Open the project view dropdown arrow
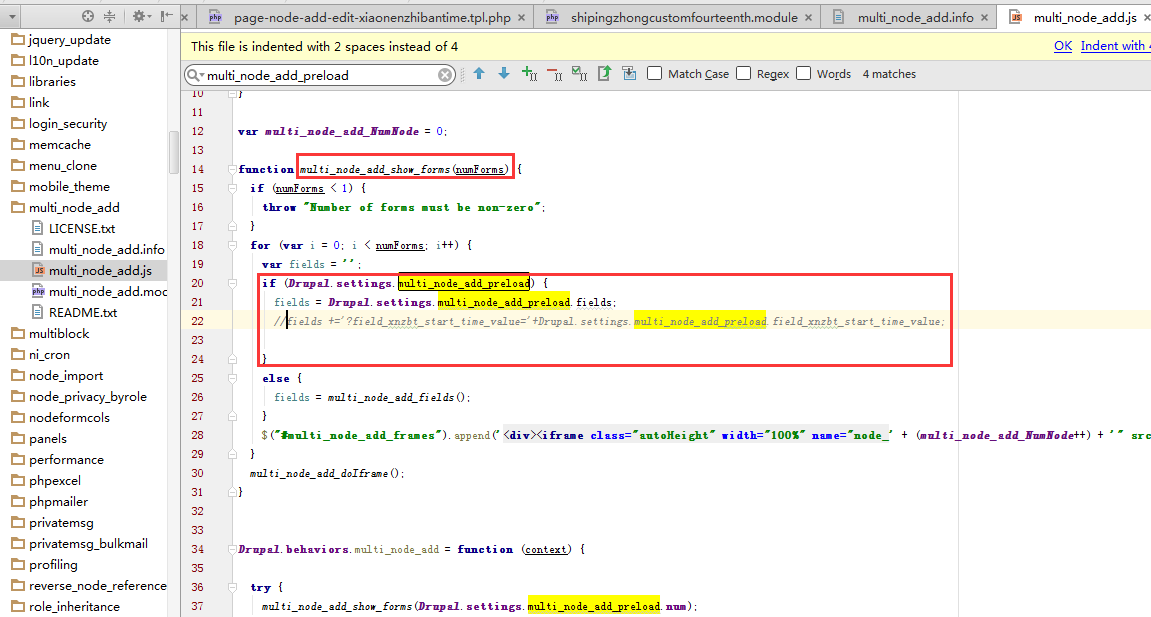The height and width of the screenshot is (617, 1151). tap(12, 16)
